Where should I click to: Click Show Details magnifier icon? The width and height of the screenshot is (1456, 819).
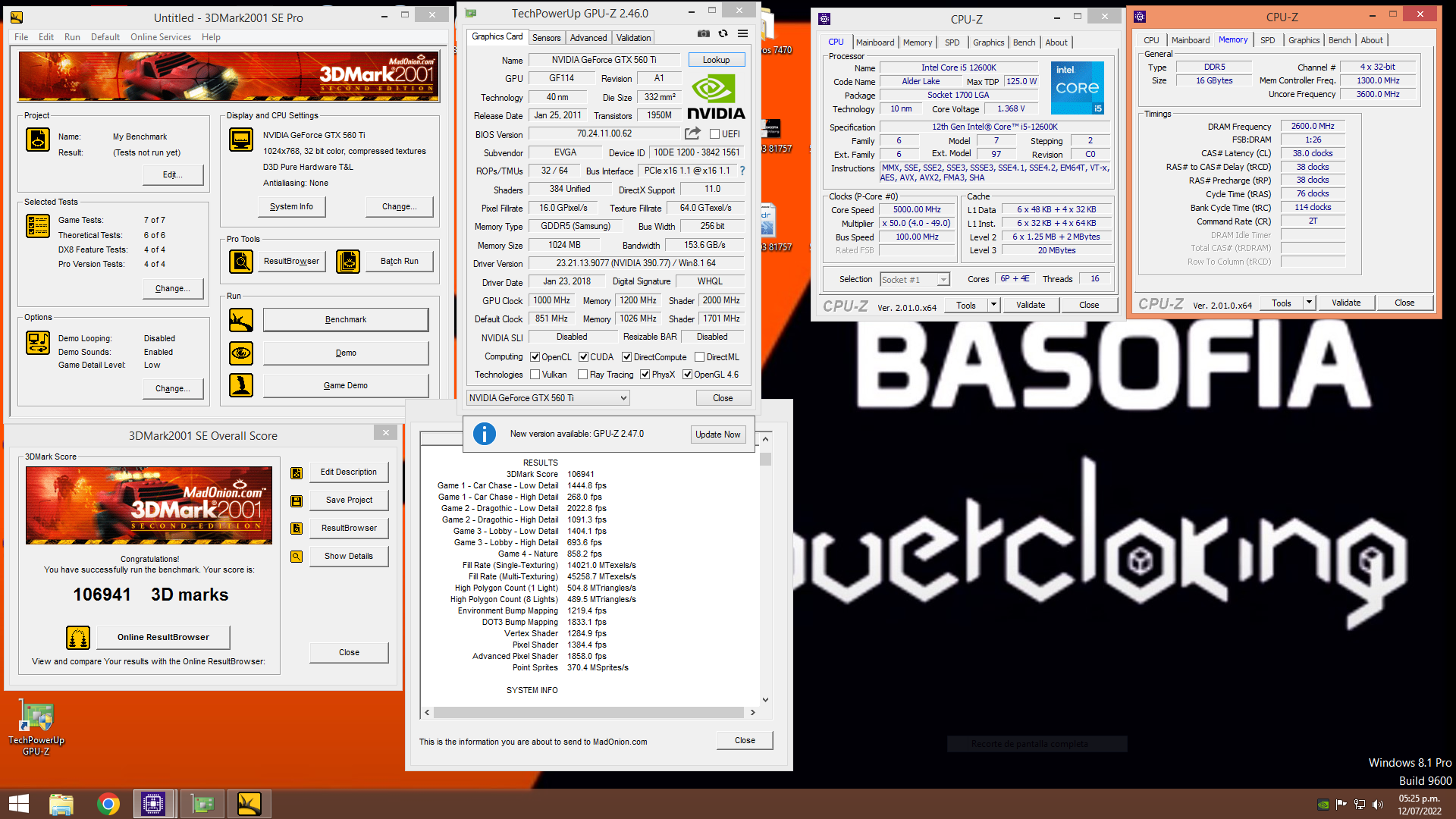[297, 557]
